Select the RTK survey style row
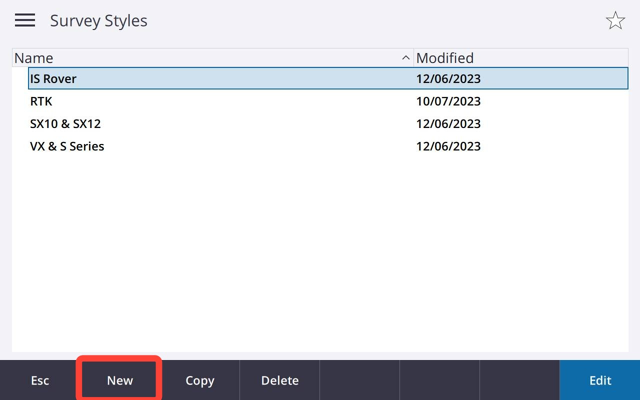 tap(328, 101)
